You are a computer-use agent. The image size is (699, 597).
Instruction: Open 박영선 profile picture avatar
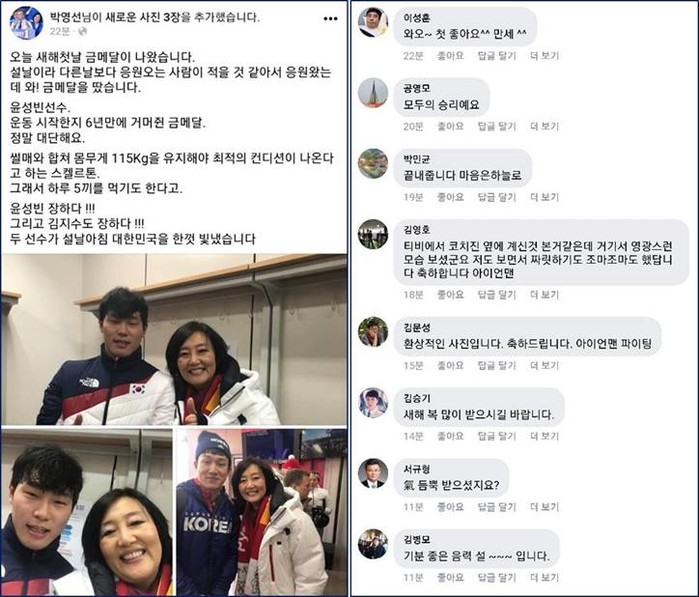(27, 23)
